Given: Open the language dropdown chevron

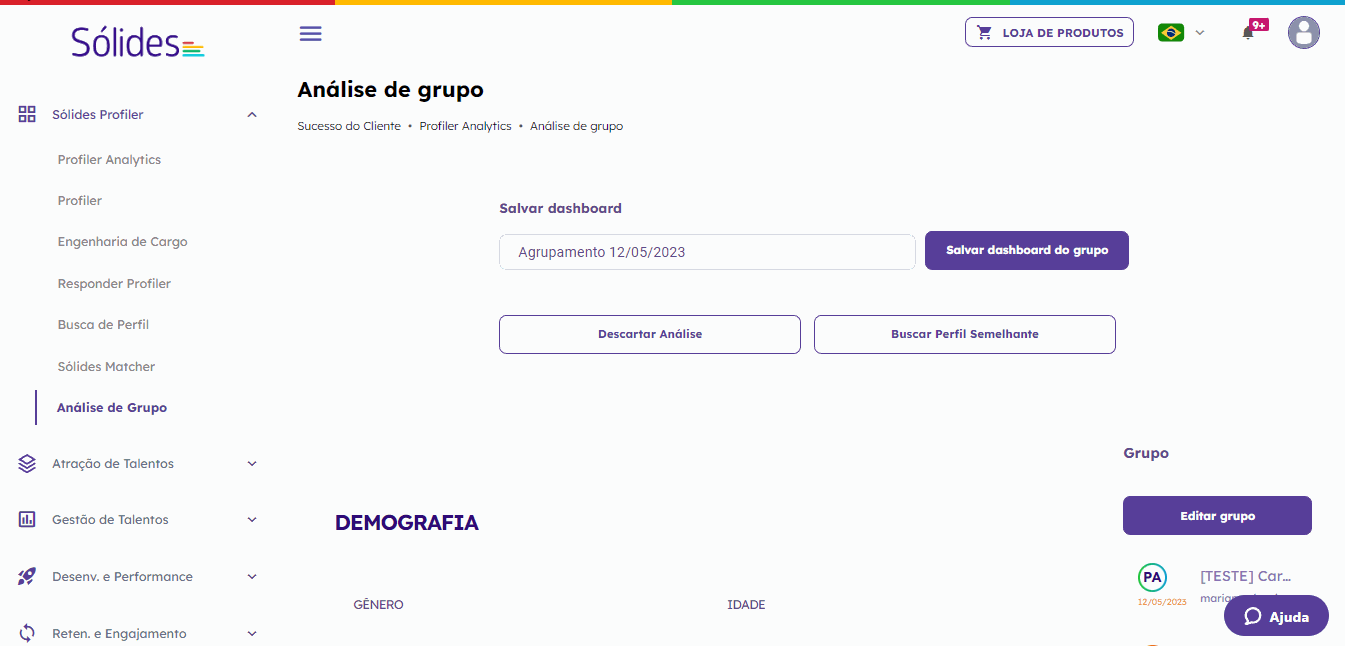Looking at the screenshot, I should pyautogui.click(x=1200, y=33).
